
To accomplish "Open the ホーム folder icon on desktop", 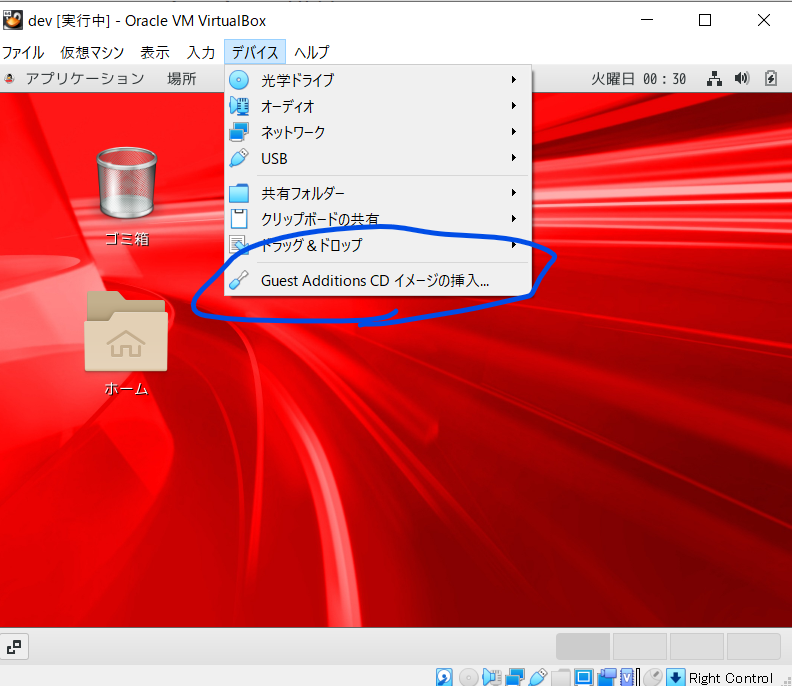I will [x=126, y=342].
